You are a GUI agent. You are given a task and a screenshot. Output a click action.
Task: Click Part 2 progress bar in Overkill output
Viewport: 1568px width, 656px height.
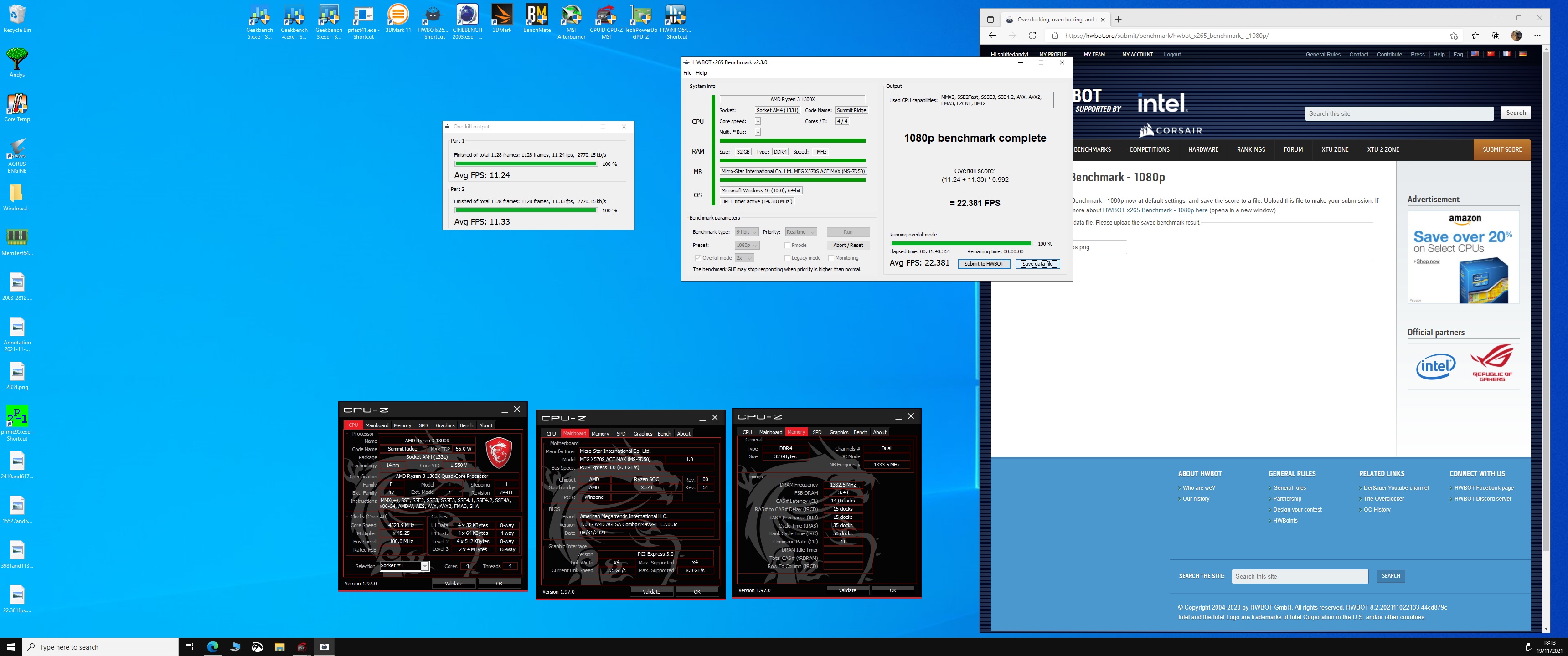pyautogui.click(x=526, y=210)
